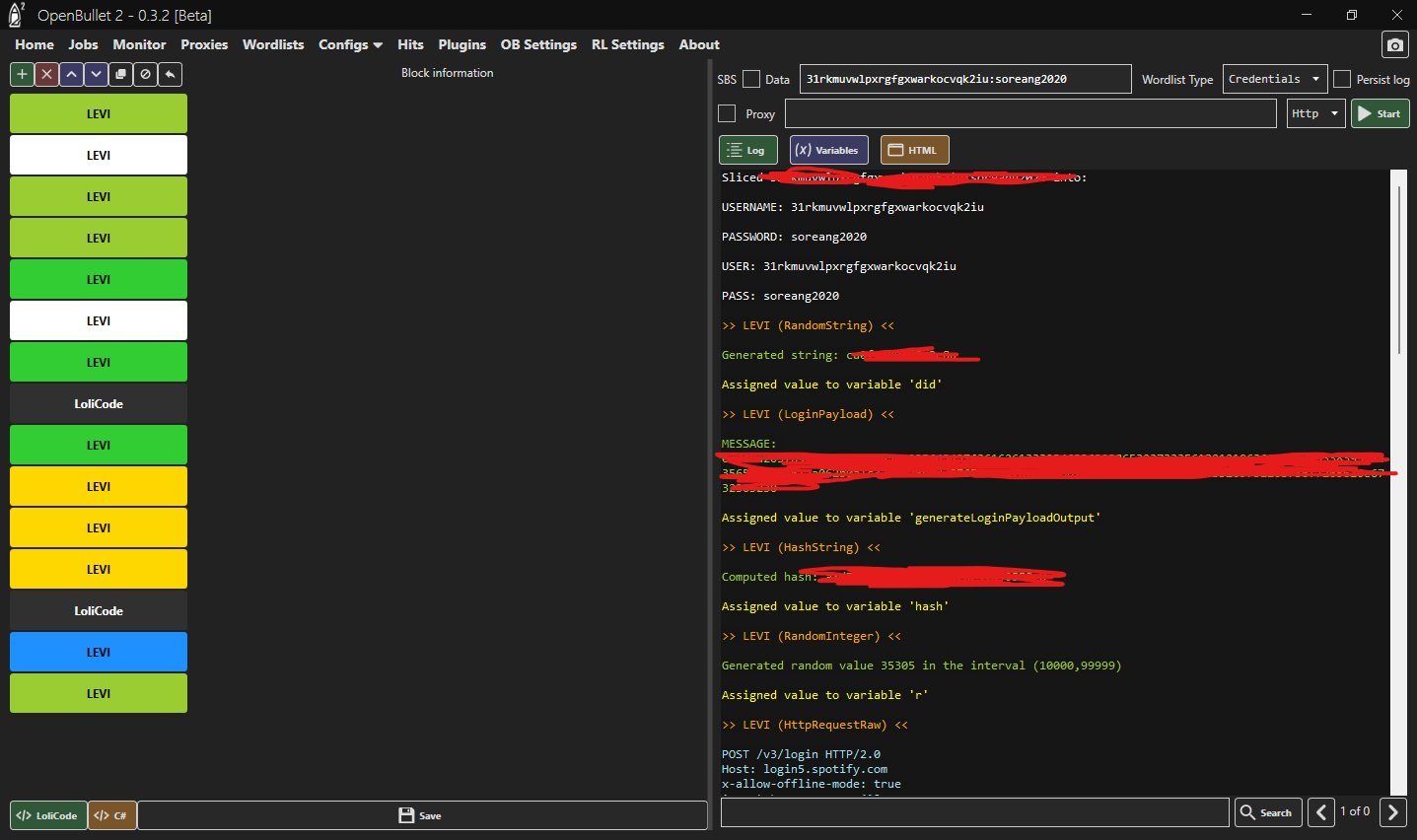Go to next search match
The width and height of the screenshot is (1417, 840).
pos(1392,812)
